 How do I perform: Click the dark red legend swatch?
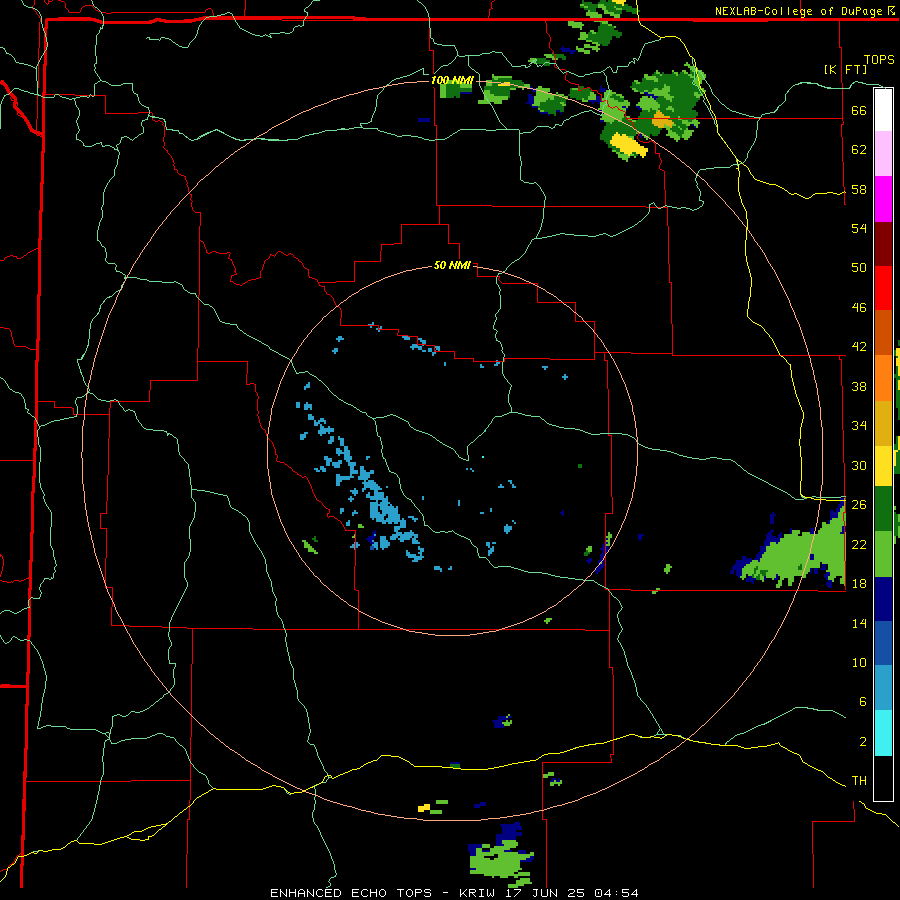(883, 244)
